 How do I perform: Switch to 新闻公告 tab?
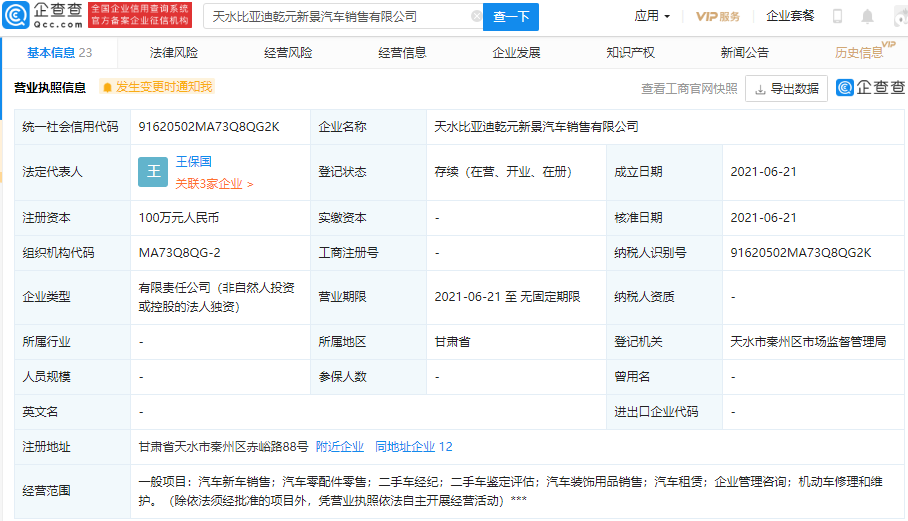pyautogui.click(x=744, y=53)
